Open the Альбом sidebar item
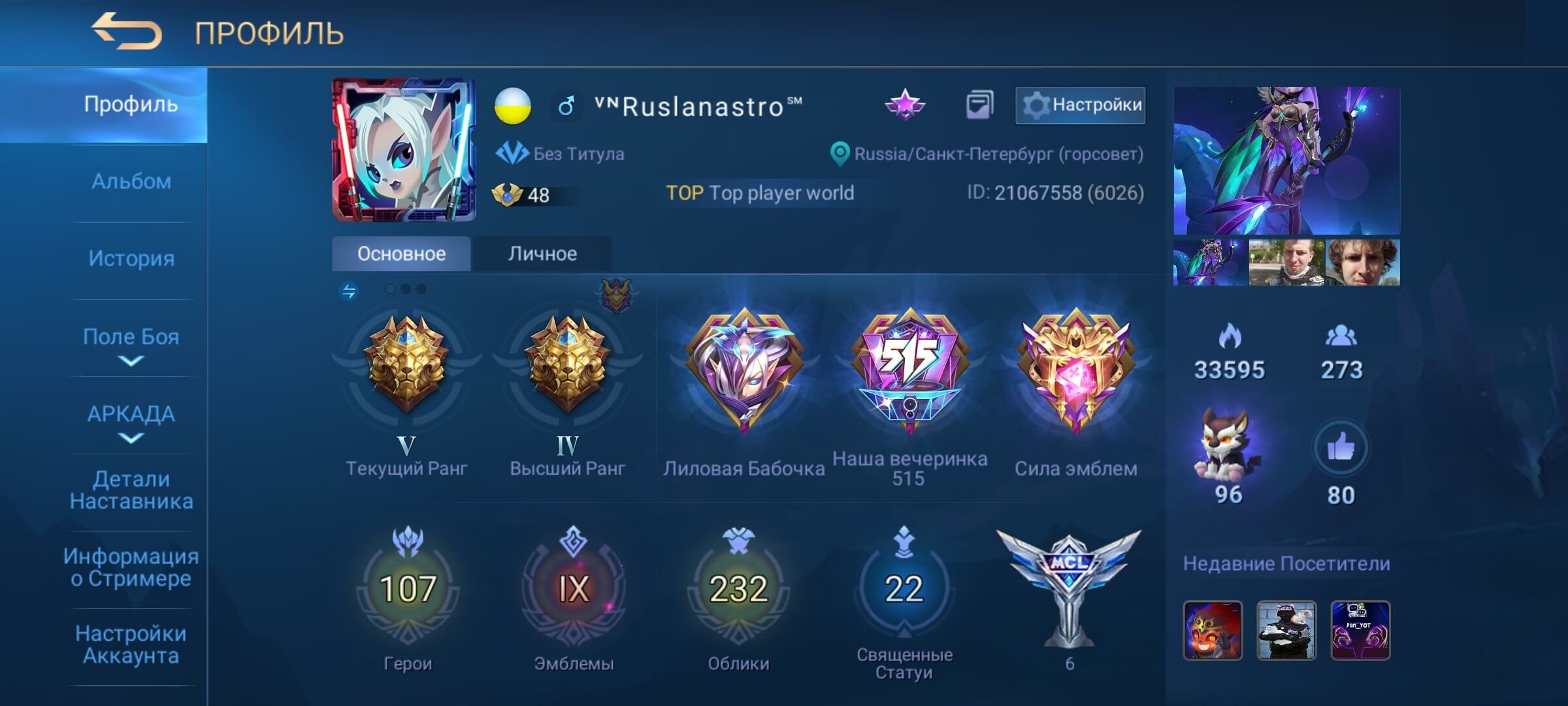The image size is (1568, 706). [131, 181]
